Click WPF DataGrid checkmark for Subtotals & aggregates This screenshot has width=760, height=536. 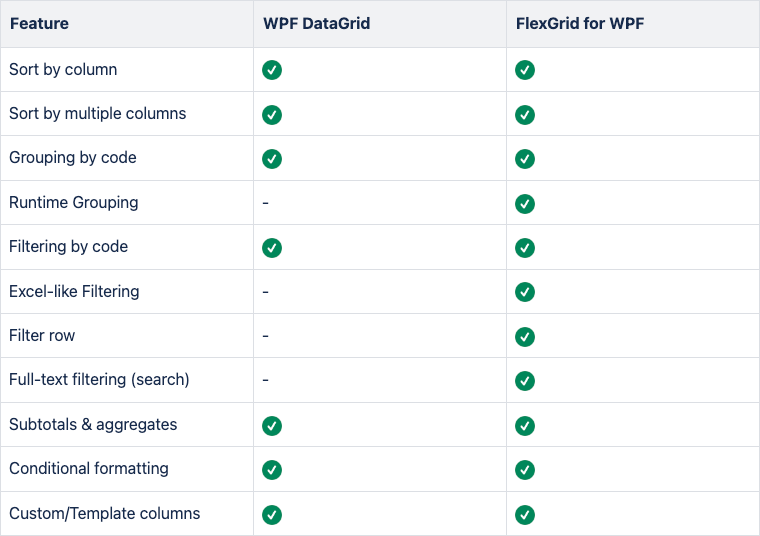click(272, 426)
